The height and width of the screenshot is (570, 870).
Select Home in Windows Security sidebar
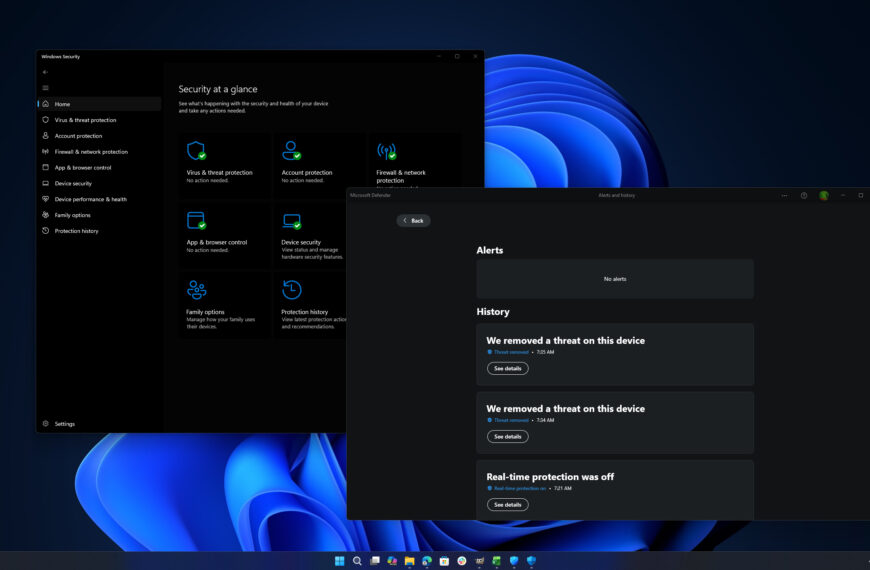click(x=99, y=104)
